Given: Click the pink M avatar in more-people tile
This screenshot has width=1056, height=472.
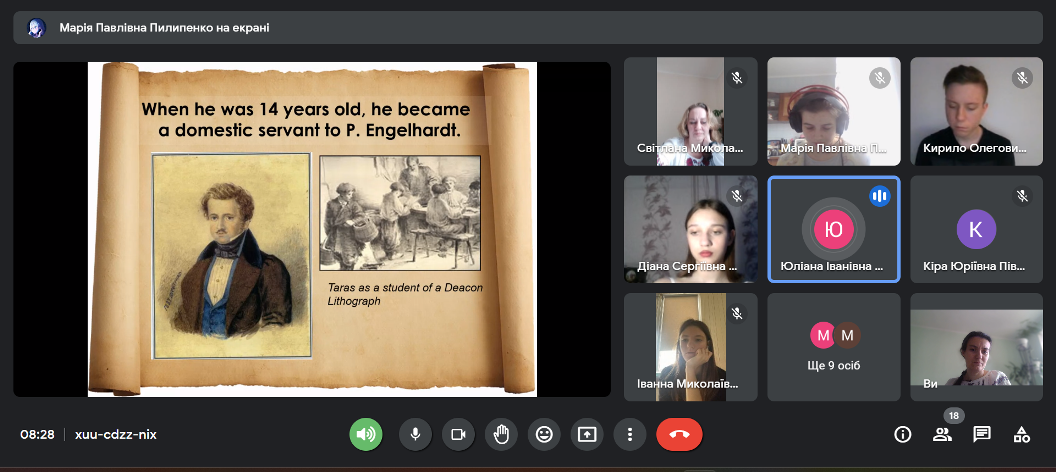Looking at the screenshot, I should pos(822,335).
